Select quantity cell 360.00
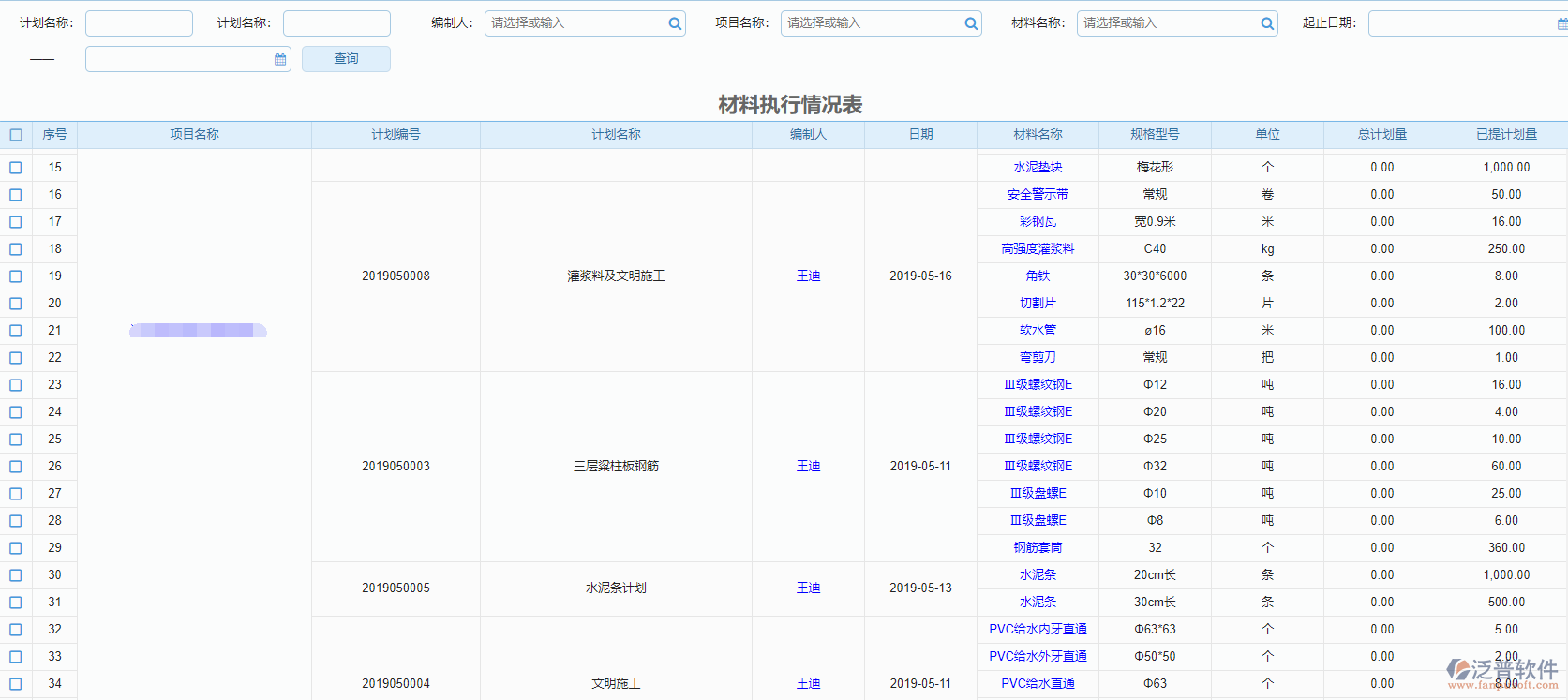Viewport: 1568px width, 700px height. [1506, 548]
